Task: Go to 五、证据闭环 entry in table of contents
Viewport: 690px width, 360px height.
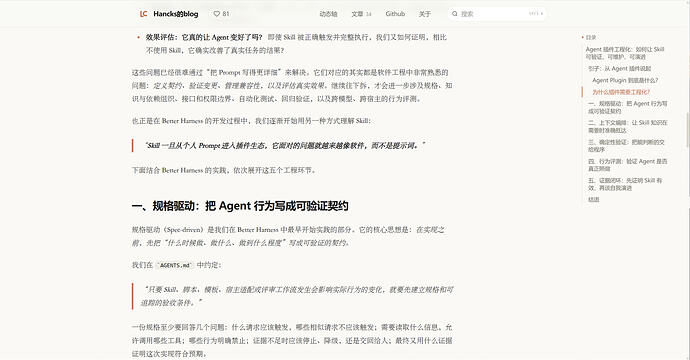Action: tap(625, 184)
